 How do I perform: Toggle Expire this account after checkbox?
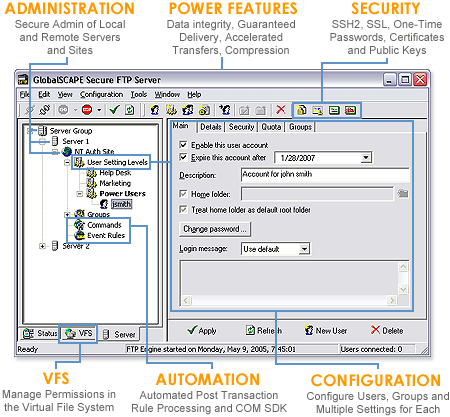pyautogui.click(x=183, y=157)
